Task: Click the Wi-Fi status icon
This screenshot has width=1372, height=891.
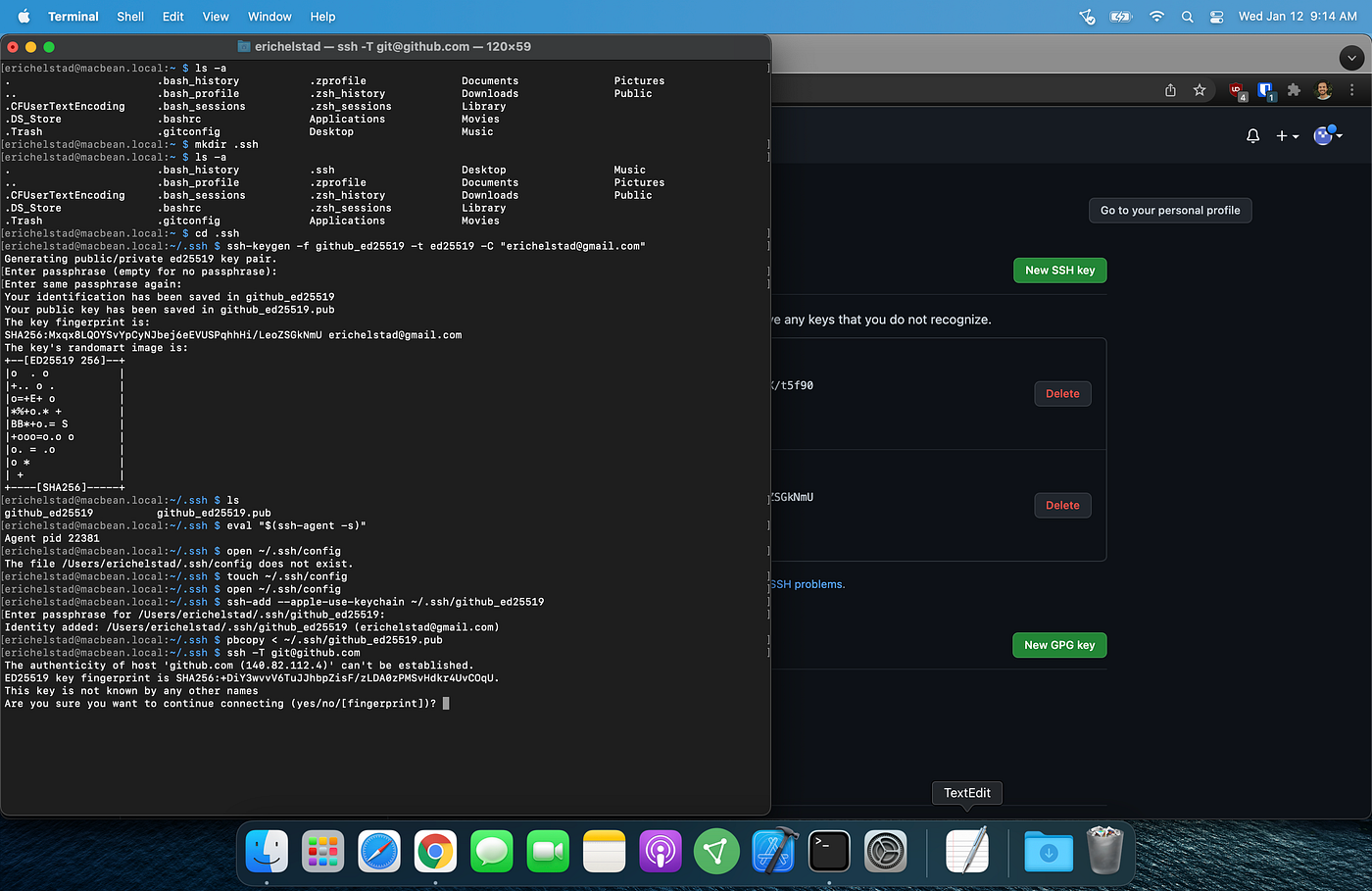Action: pos(1156,17)
